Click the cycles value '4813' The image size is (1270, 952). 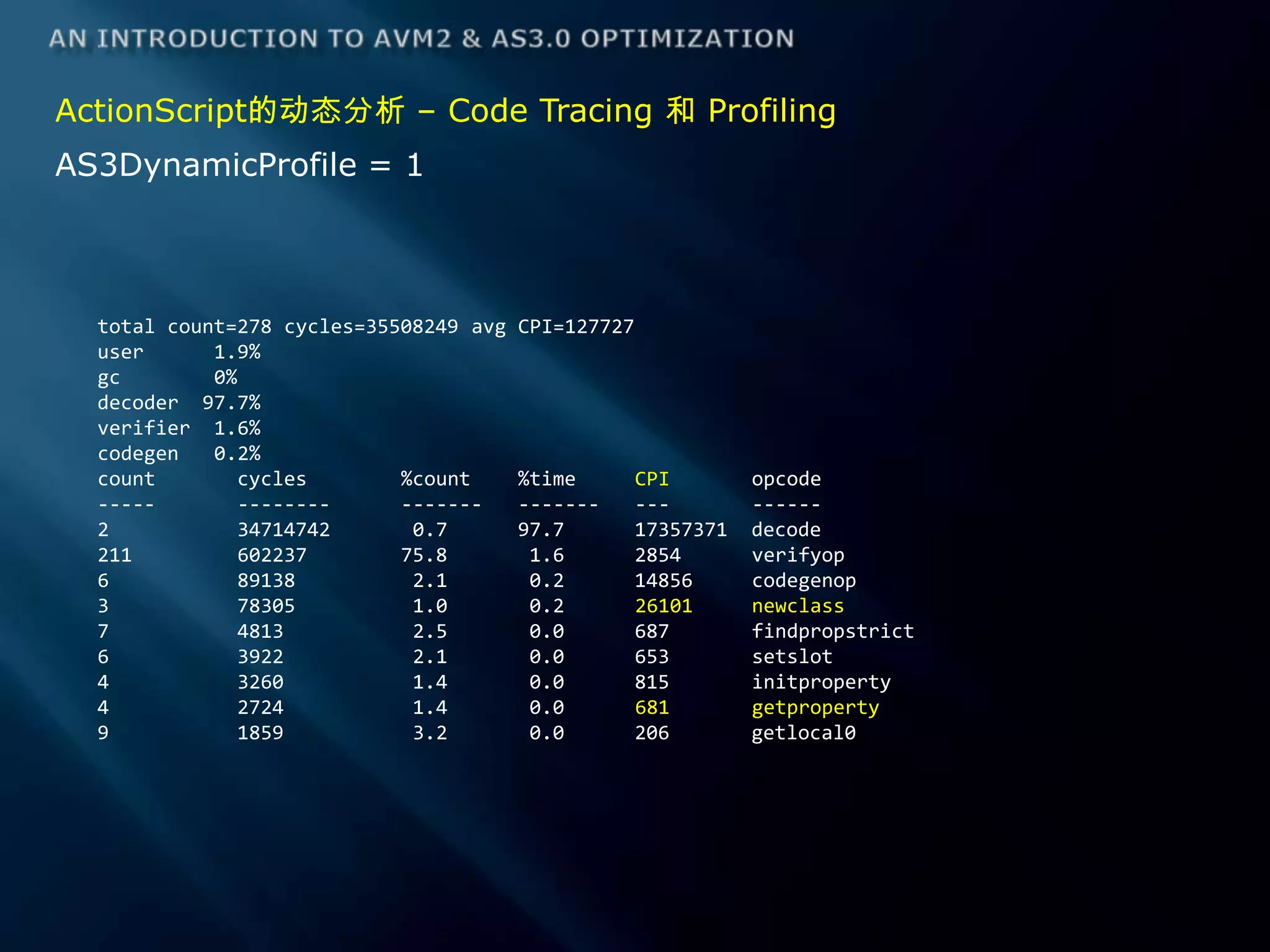click(x=260, y=632)
